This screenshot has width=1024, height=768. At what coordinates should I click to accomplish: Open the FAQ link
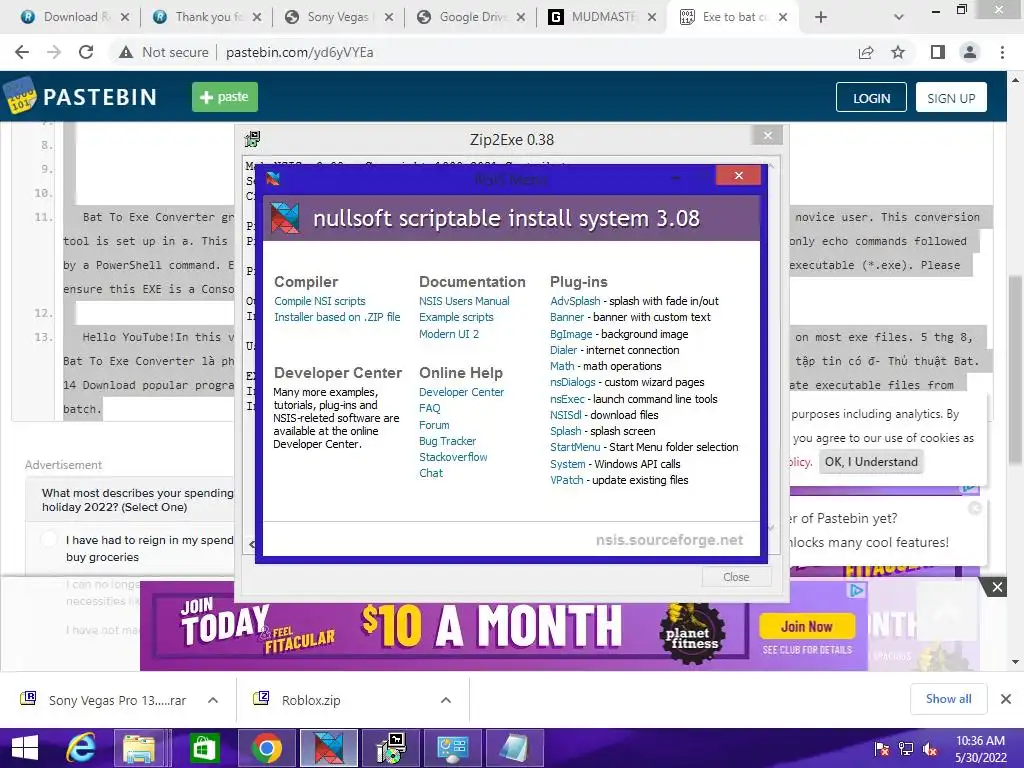coord(429,408)
